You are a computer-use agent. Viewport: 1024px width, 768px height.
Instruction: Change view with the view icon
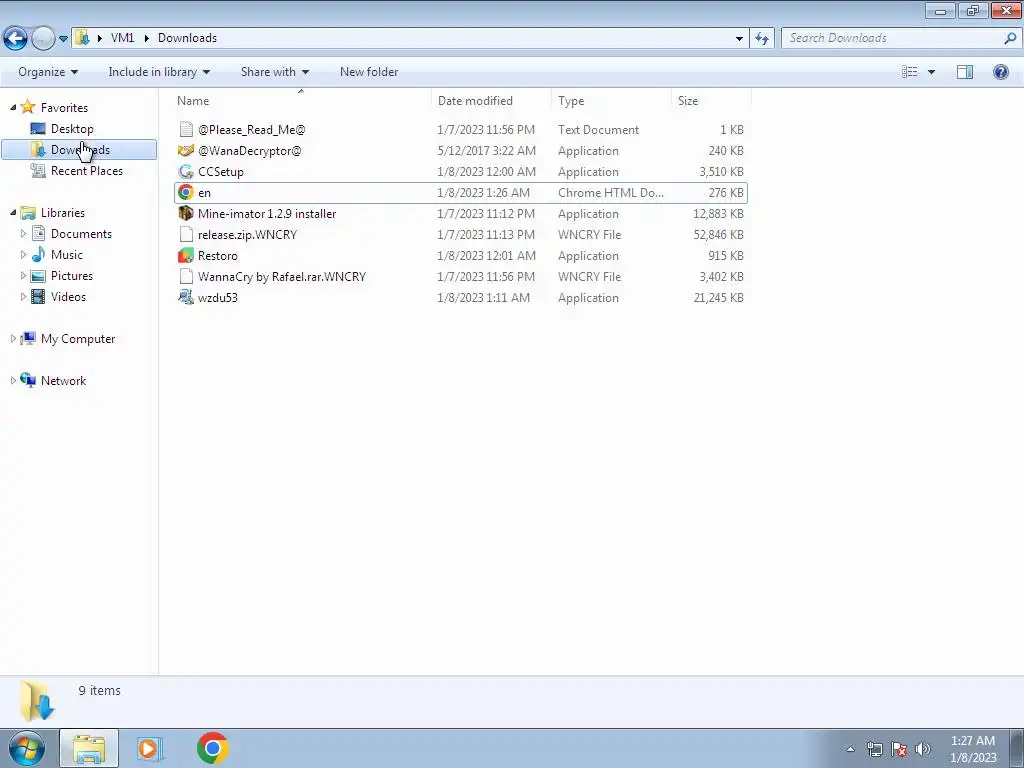pos(910,72)
